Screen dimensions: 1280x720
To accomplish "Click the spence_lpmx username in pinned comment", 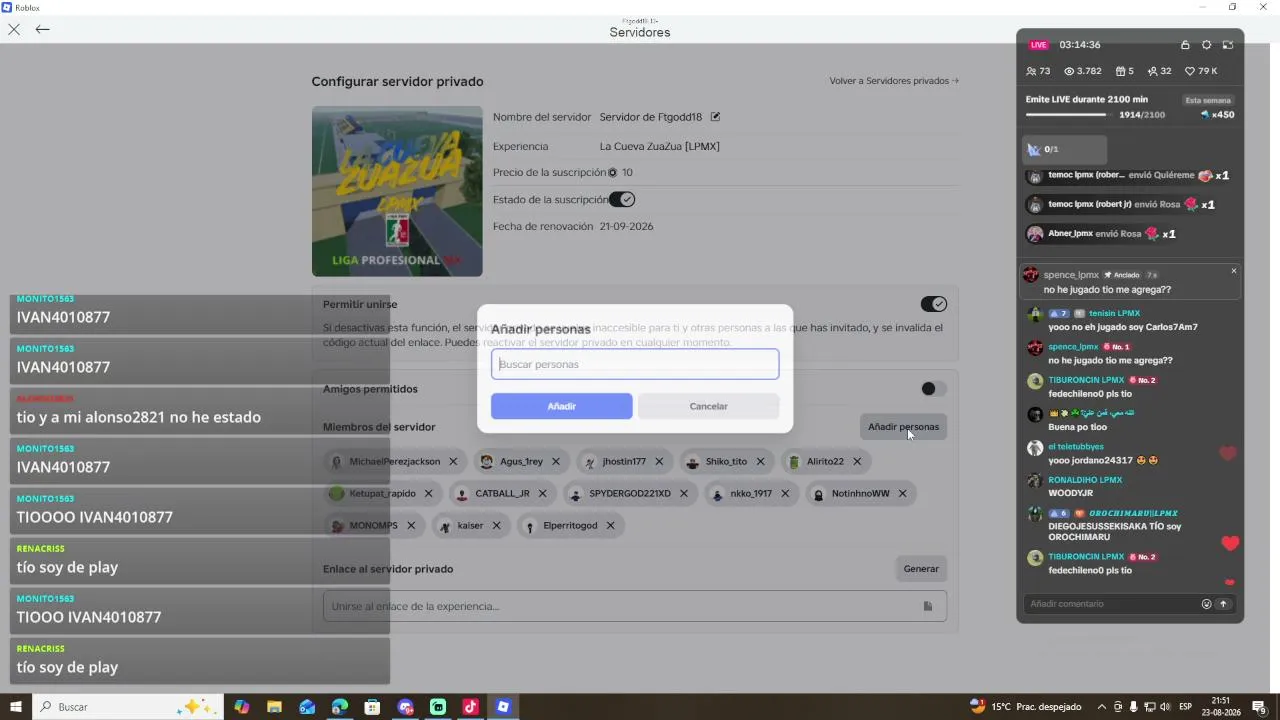I will pyautogui.click(x=1071, y=275).
